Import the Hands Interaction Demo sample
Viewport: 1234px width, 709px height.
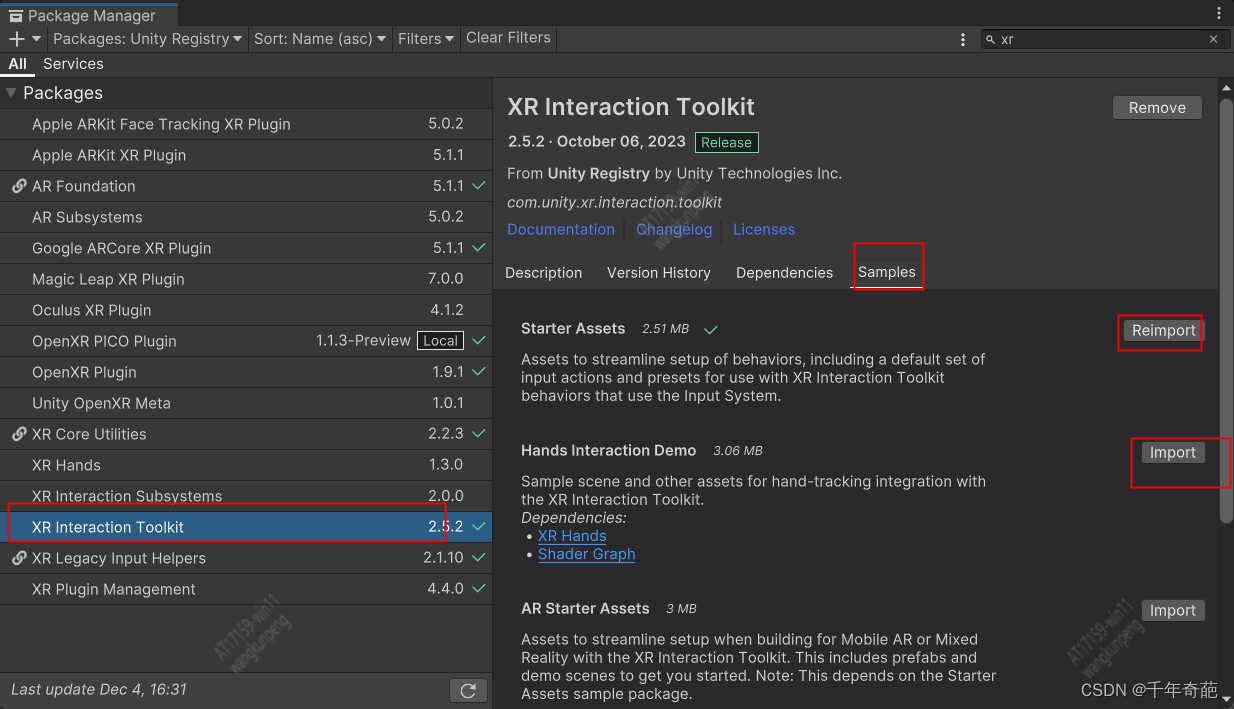click(x=1173, y=453)
